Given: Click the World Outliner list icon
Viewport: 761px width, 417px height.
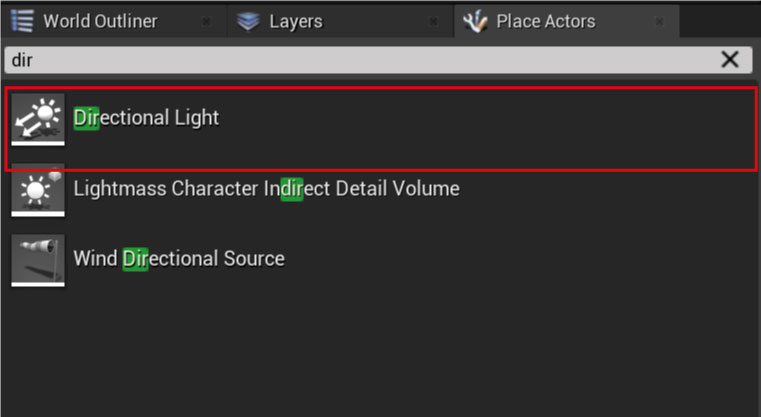Looking at the screenshot, I should coord(21,21).
